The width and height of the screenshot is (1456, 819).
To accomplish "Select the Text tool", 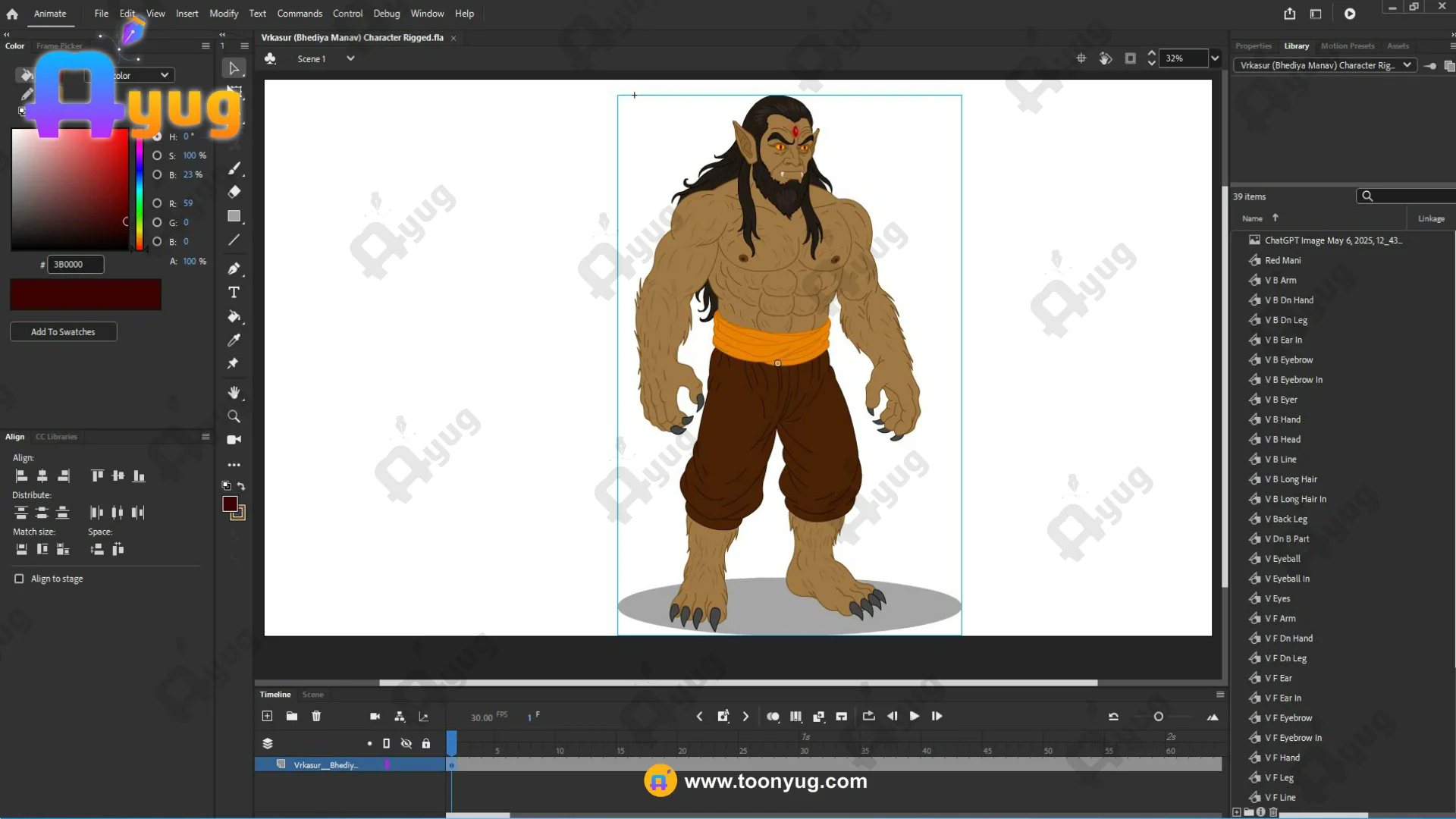I will click(x=234, y=293).
